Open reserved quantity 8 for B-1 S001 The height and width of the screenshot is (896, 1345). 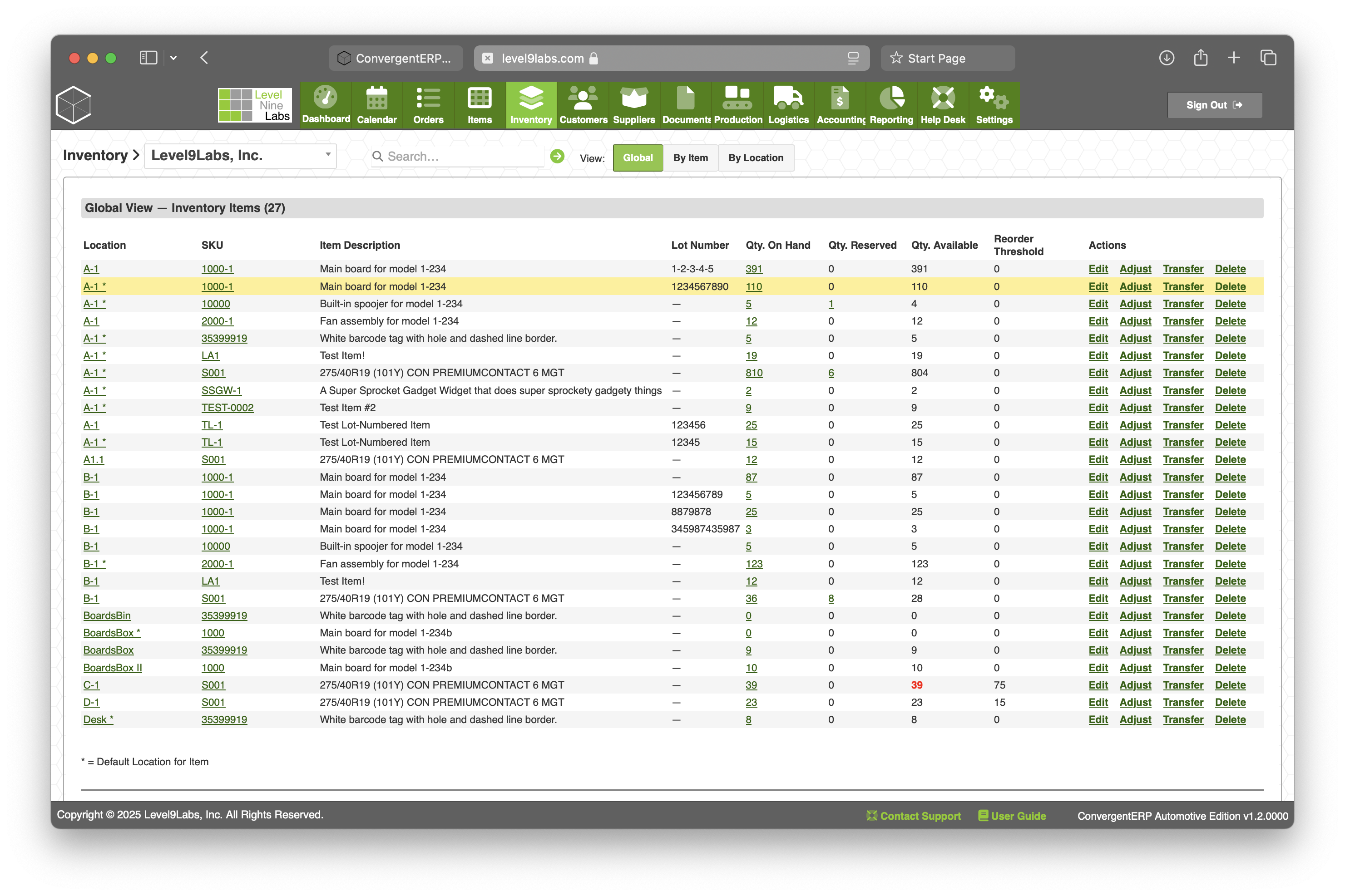pos(831,598)
